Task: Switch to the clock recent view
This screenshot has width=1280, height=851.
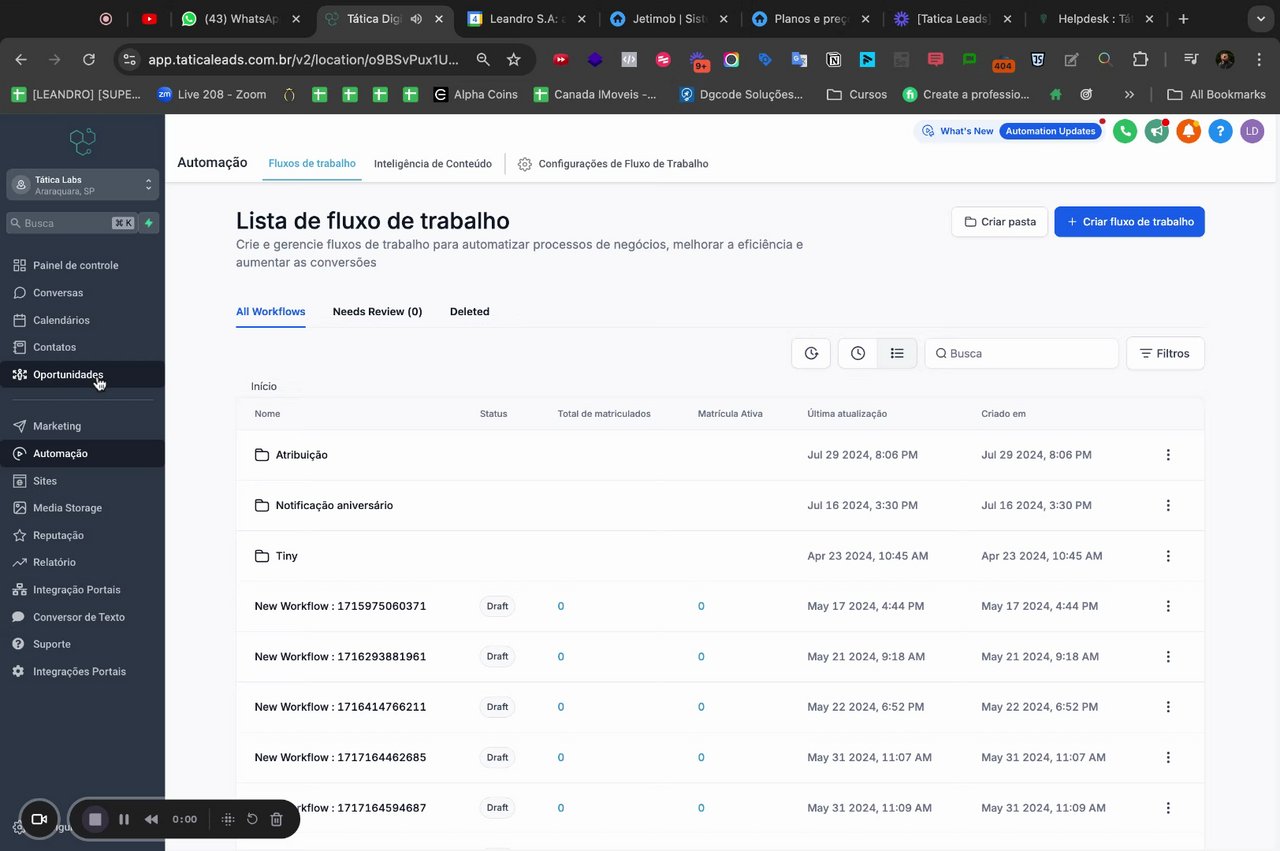Action: tap(858, 353)
